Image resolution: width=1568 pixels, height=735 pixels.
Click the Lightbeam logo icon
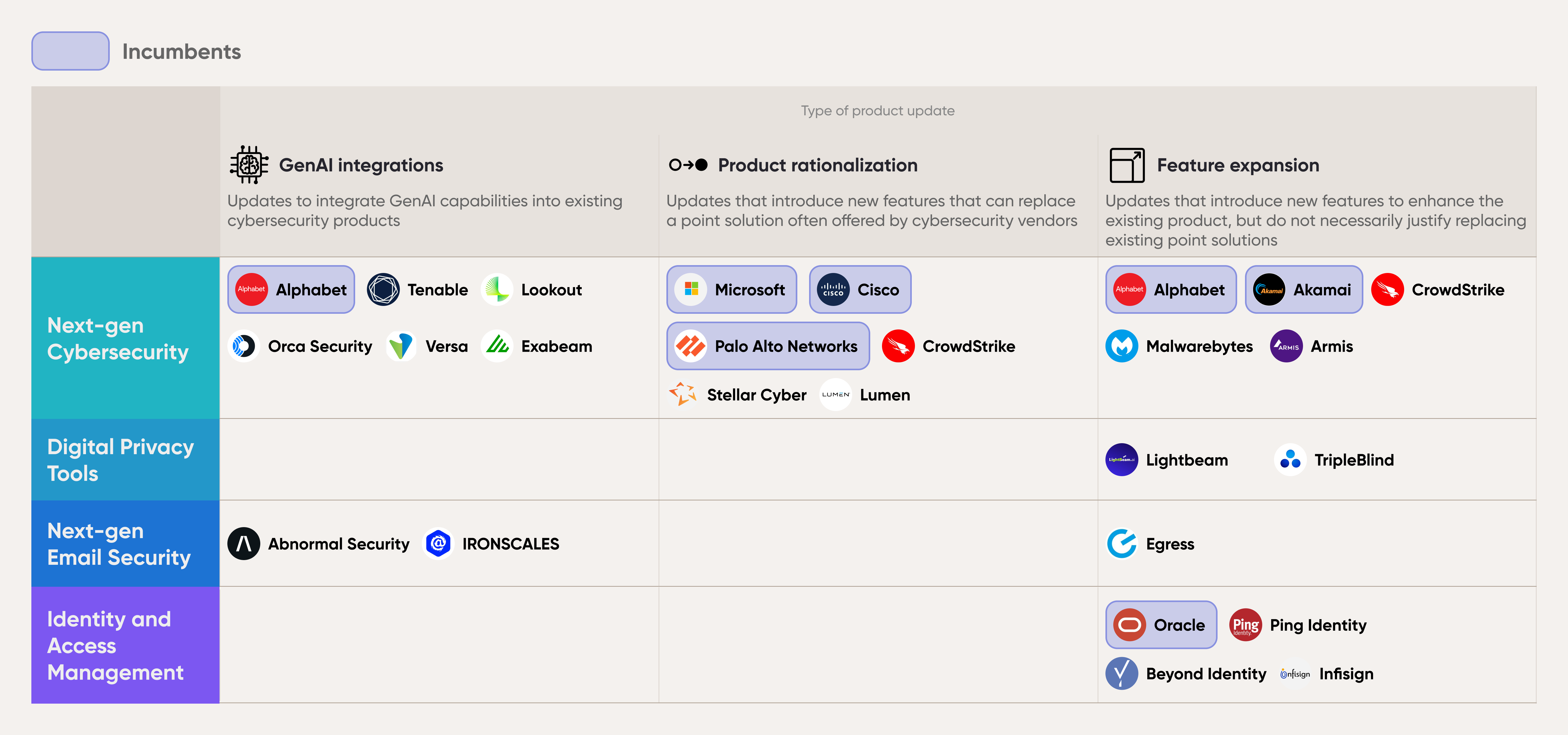[1122, 460]
